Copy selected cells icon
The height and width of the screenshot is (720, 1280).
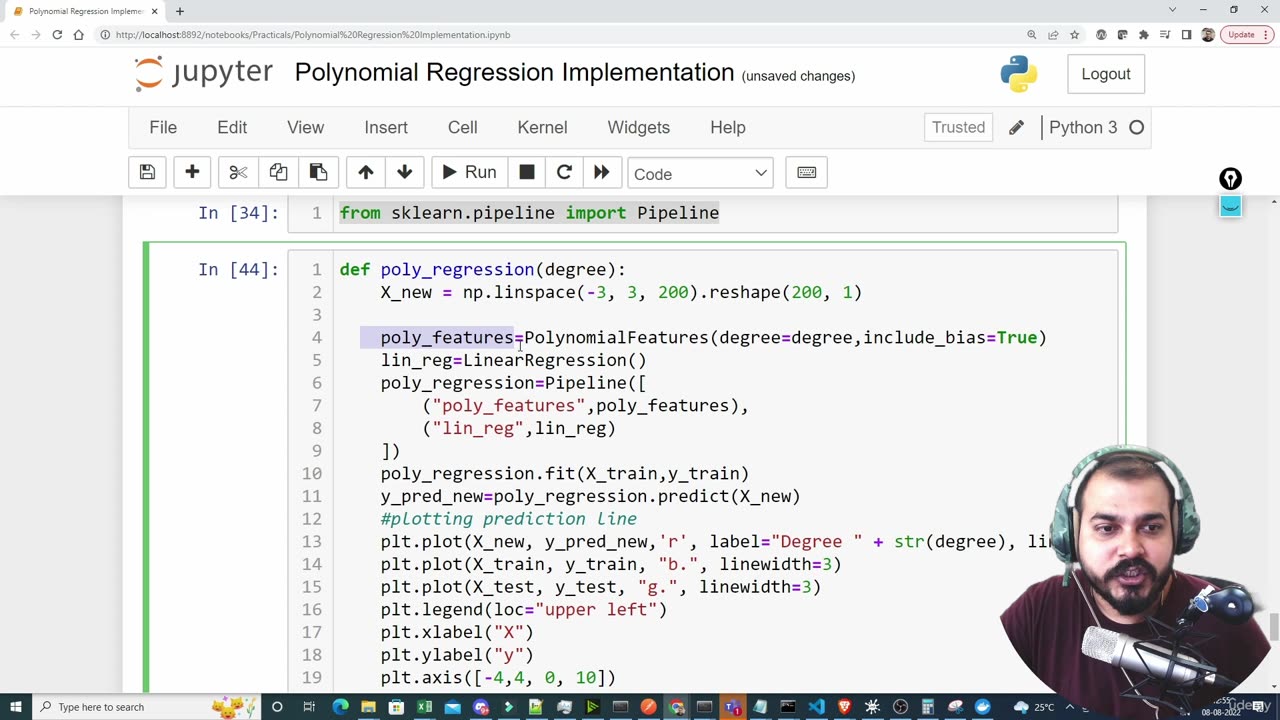pyautogui.click(x=278, y=173)
